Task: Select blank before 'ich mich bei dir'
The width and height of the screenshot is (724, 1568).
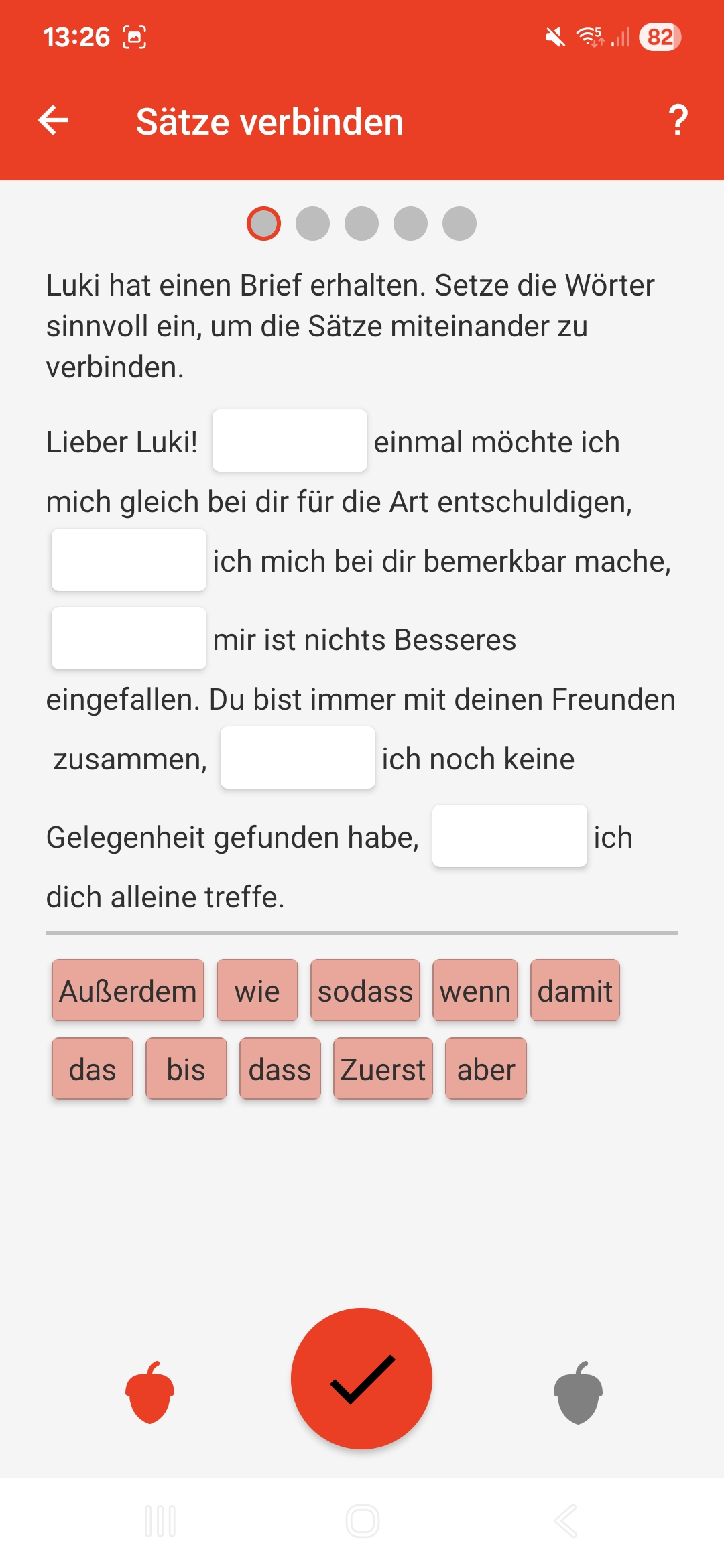Action: coord(129,560)
